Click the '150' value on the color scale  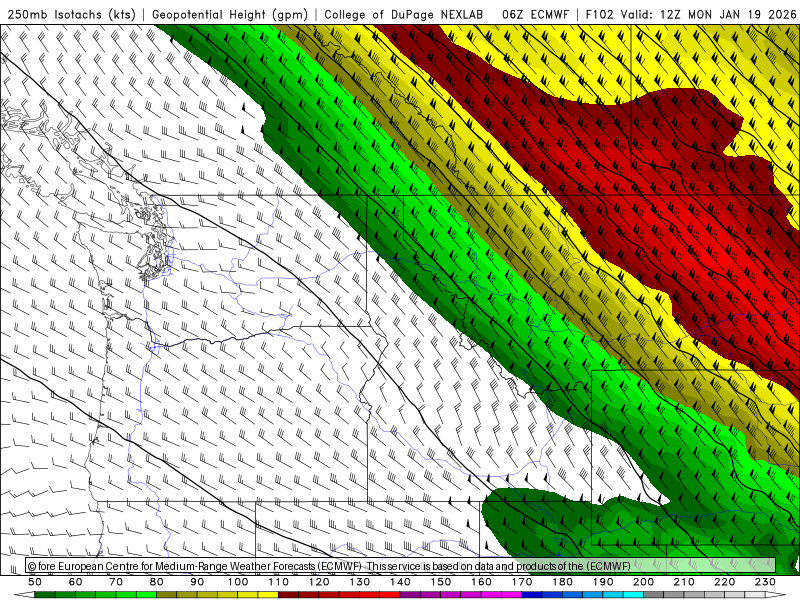(x=440, y=582)
